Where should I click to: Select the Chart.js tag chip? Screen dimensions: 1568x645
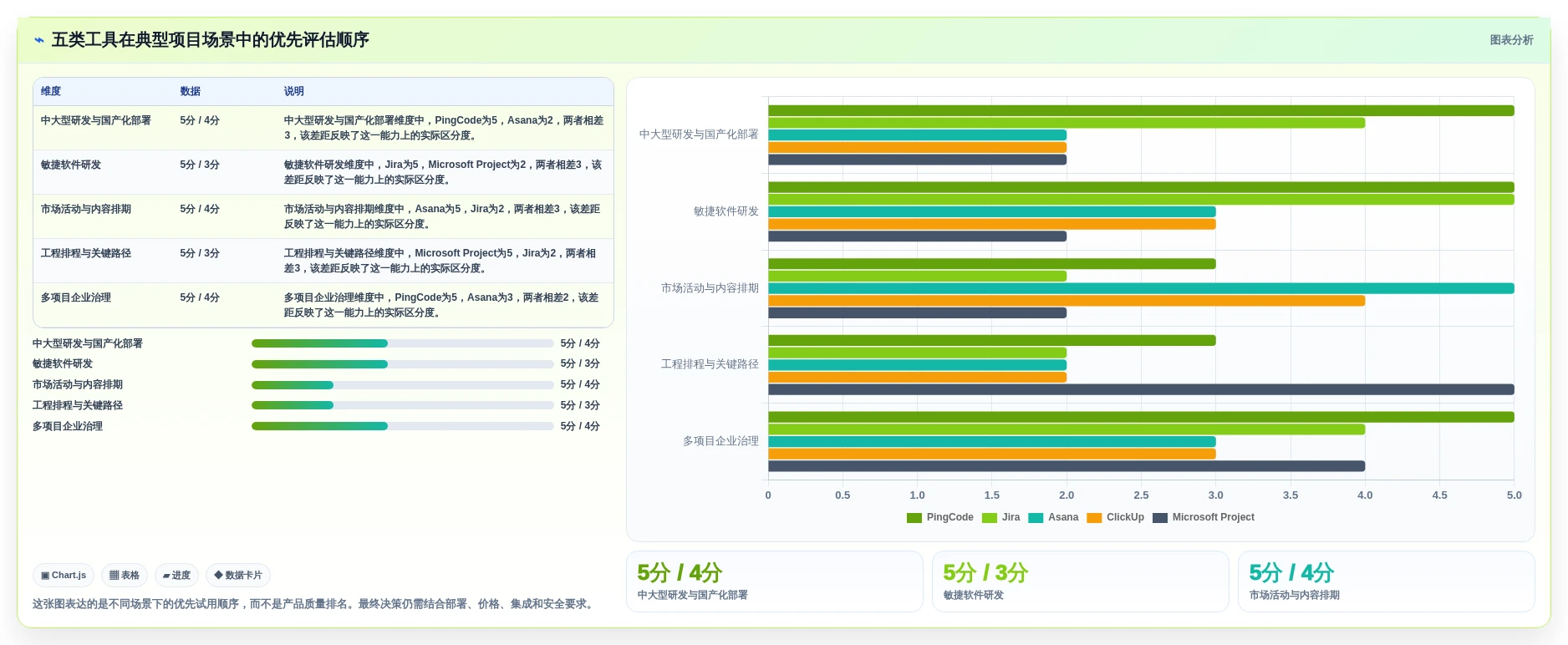coord(64,576)
